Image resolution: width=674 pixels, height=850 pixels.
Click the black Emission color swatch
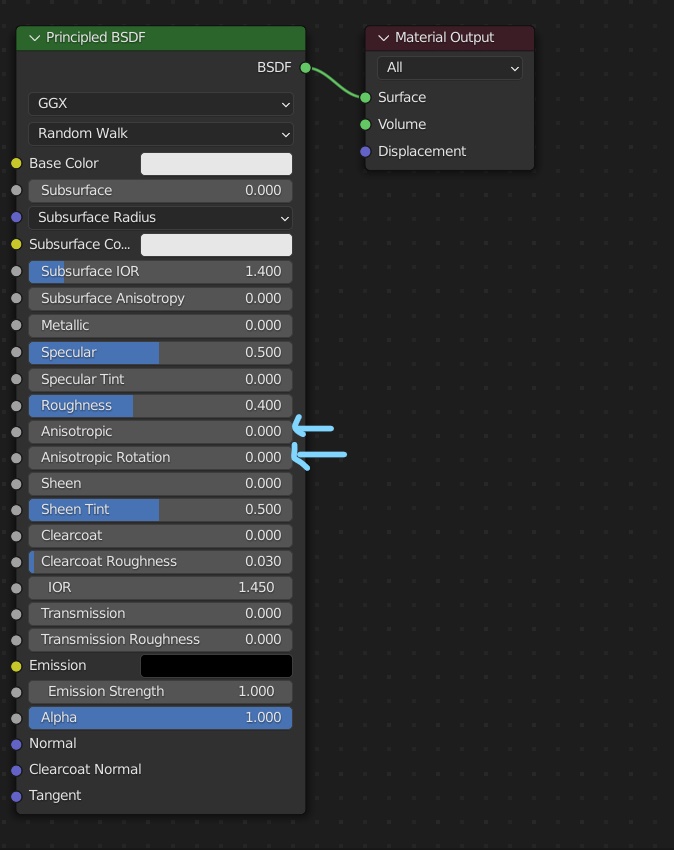pos(216,666)
